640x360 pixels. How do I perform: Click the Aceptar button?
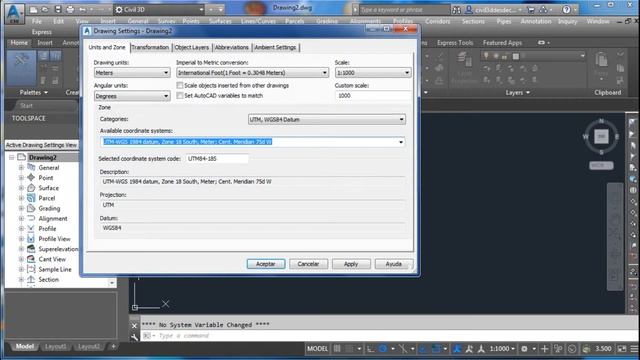tap(266, 264)
